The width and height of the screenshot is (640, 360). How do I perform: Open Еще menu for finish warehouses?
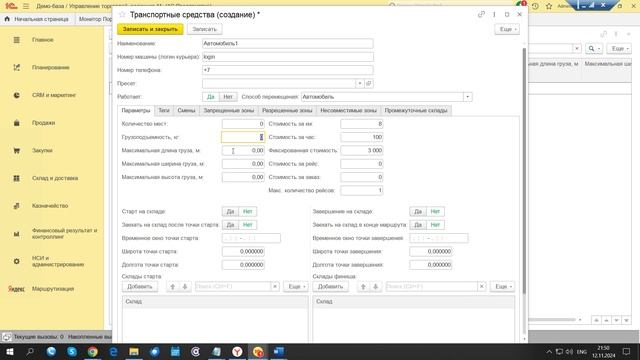(502, 287)
